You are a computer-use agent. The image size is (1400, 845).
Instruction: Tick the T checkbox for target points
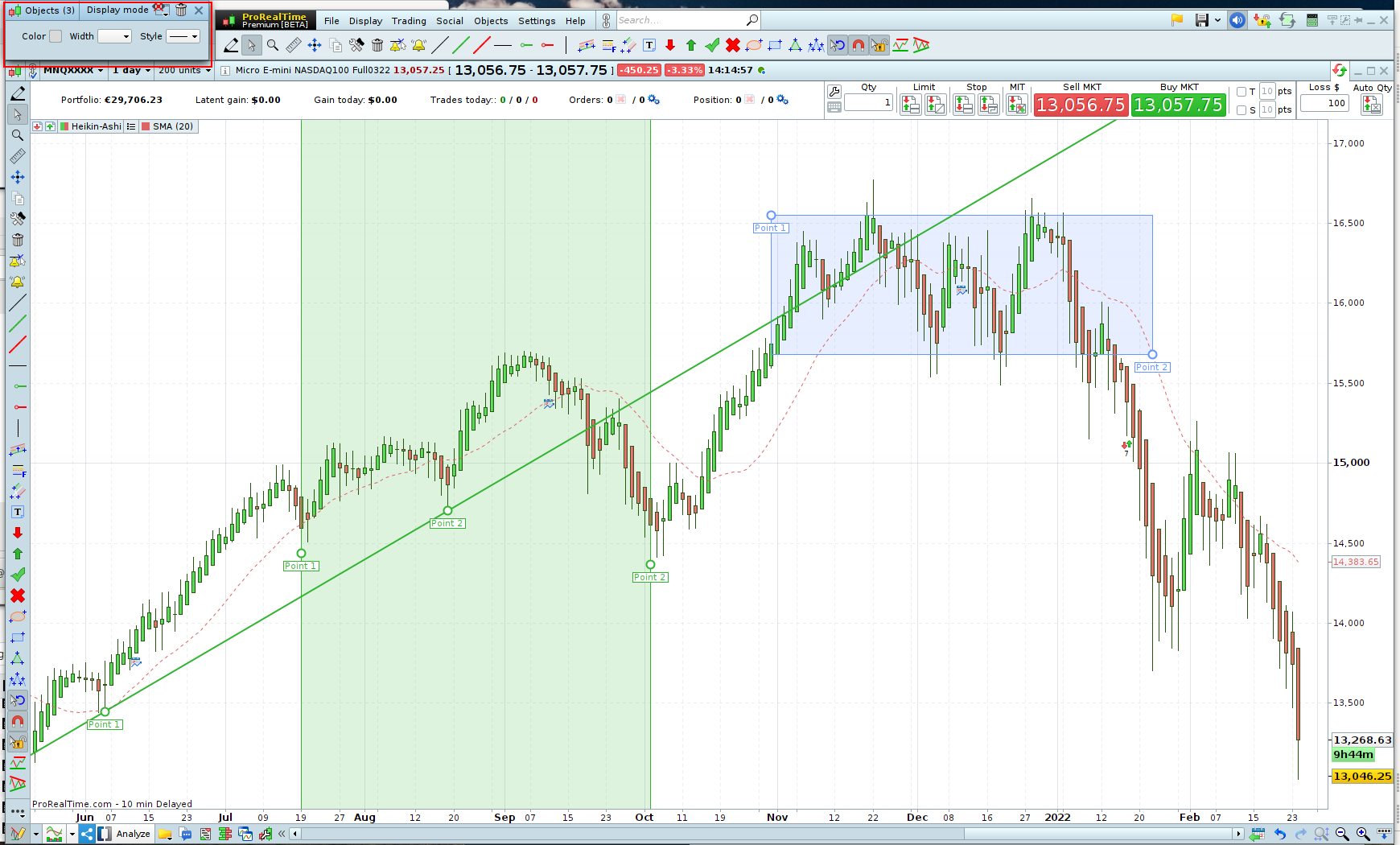click(x=1241, y=92)
